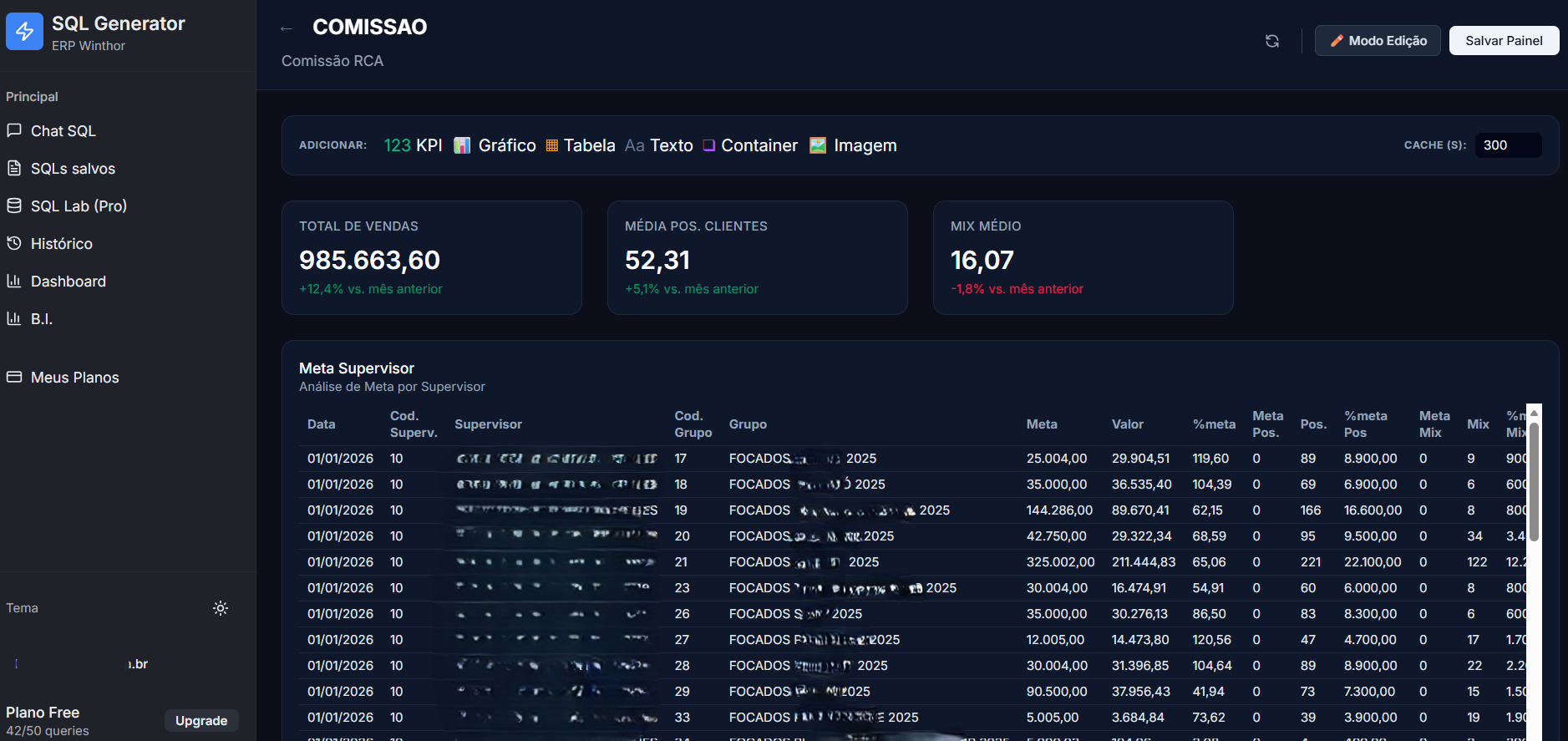Click the Histórico clock icon
Viewport: 1568px width, 741px height.
tap(14, 243)
